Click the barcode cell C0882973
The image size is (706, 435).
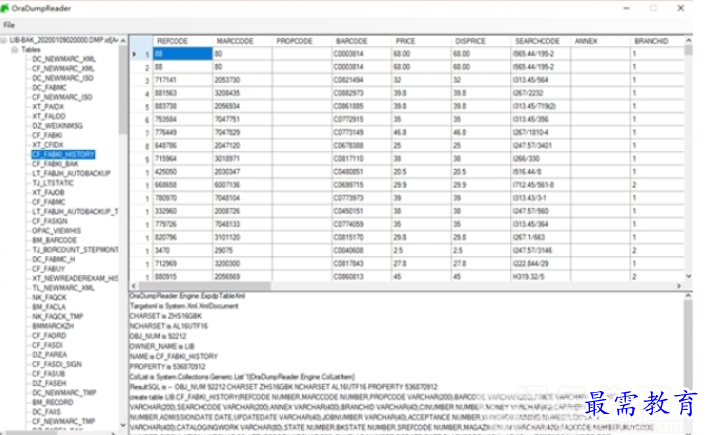tap(361, 93)
